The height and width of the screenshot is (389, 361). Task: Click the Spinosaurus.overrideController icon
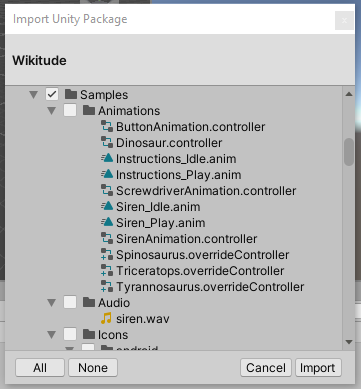pos(107,255)
